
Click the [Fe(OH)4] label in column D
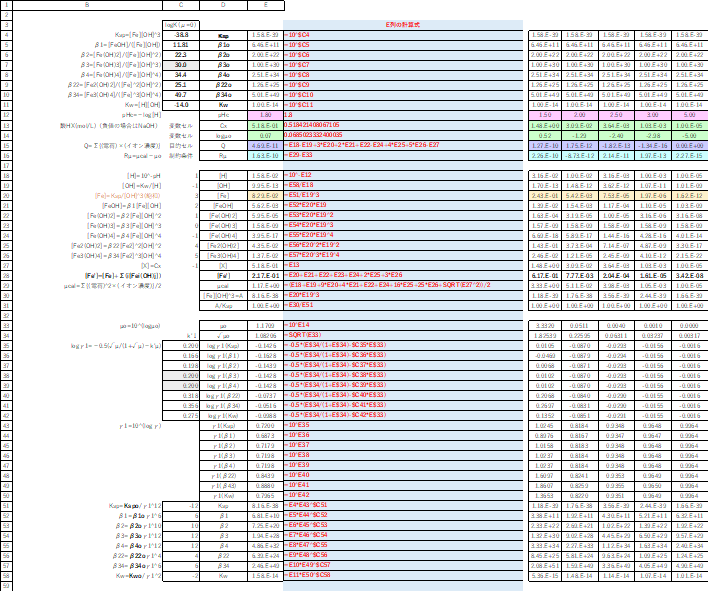click(x=223, y=236)
